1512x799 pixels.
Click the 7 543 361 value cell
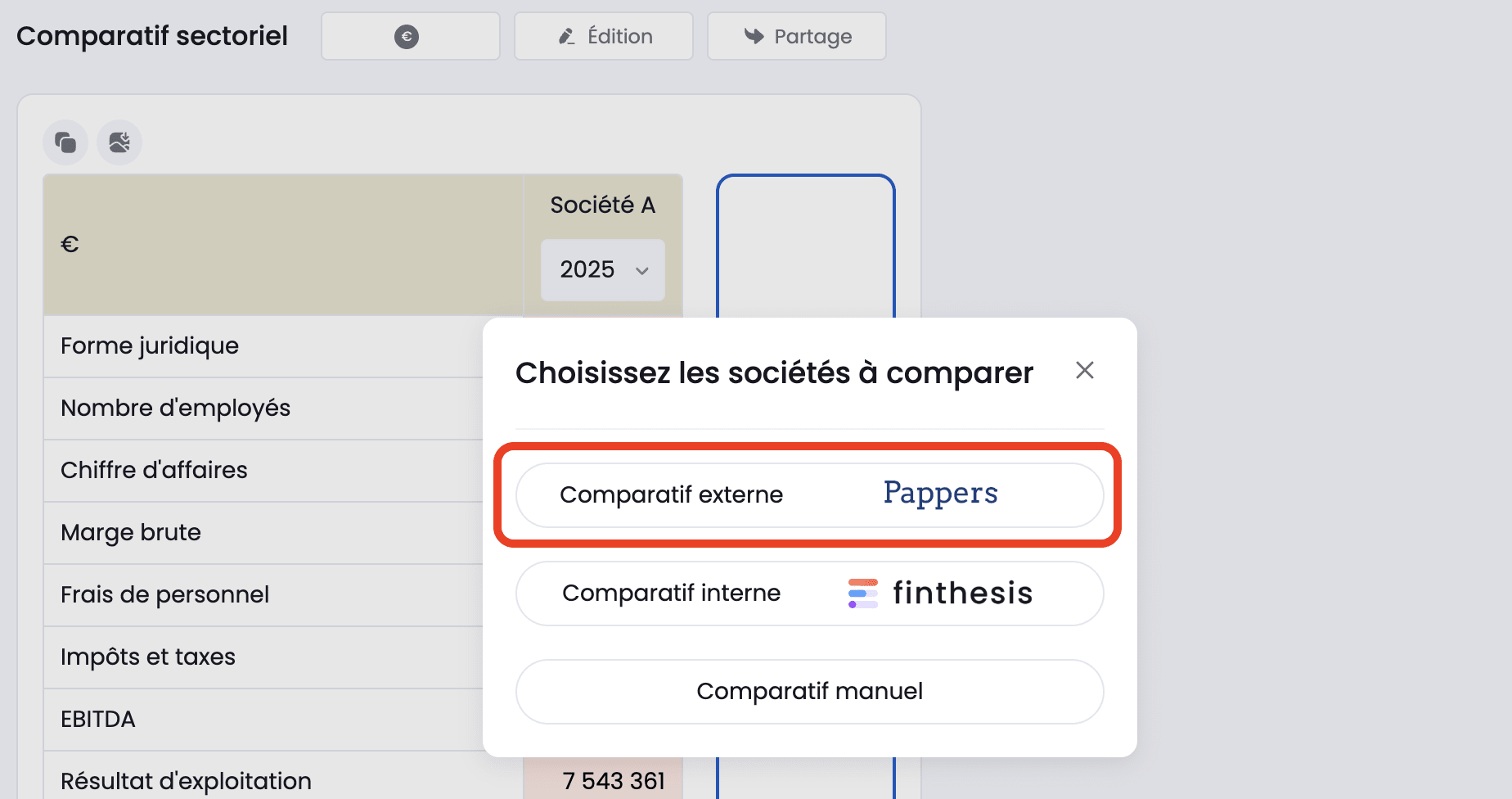pos(613,781)
